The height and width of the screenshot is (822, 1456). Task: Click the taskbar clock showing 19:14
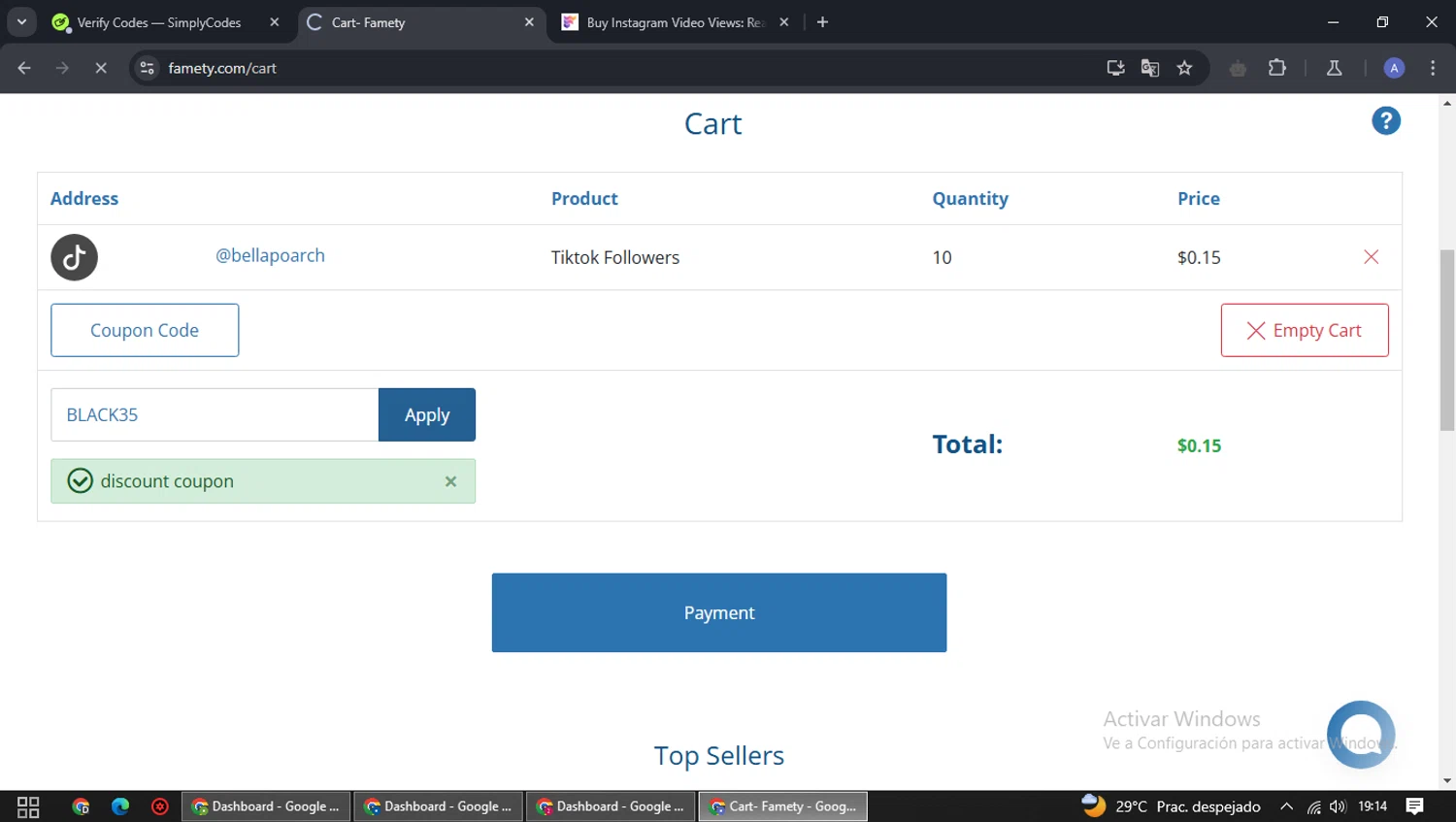point(1373,806)
